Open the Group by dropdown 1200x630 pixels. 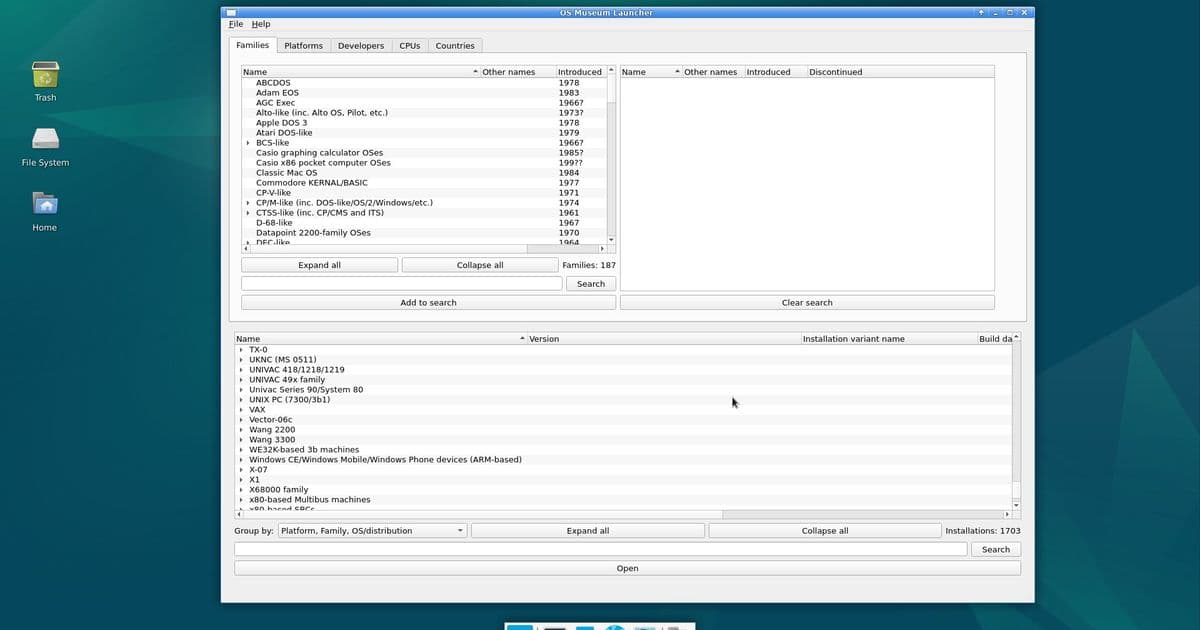pos(372,531)
